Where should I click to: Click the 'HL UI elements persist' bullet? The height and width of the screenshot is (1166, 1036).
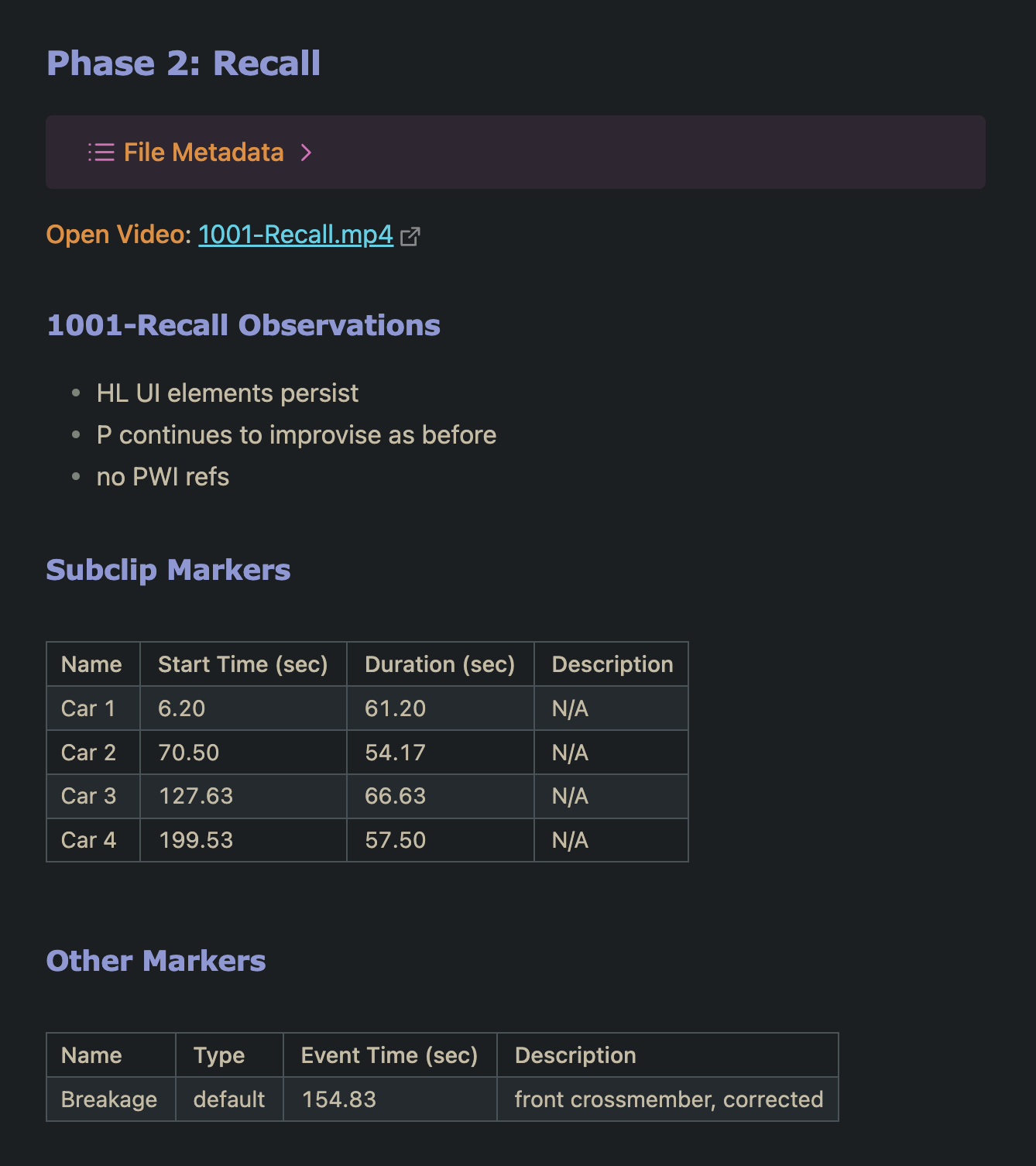(227, 393)
